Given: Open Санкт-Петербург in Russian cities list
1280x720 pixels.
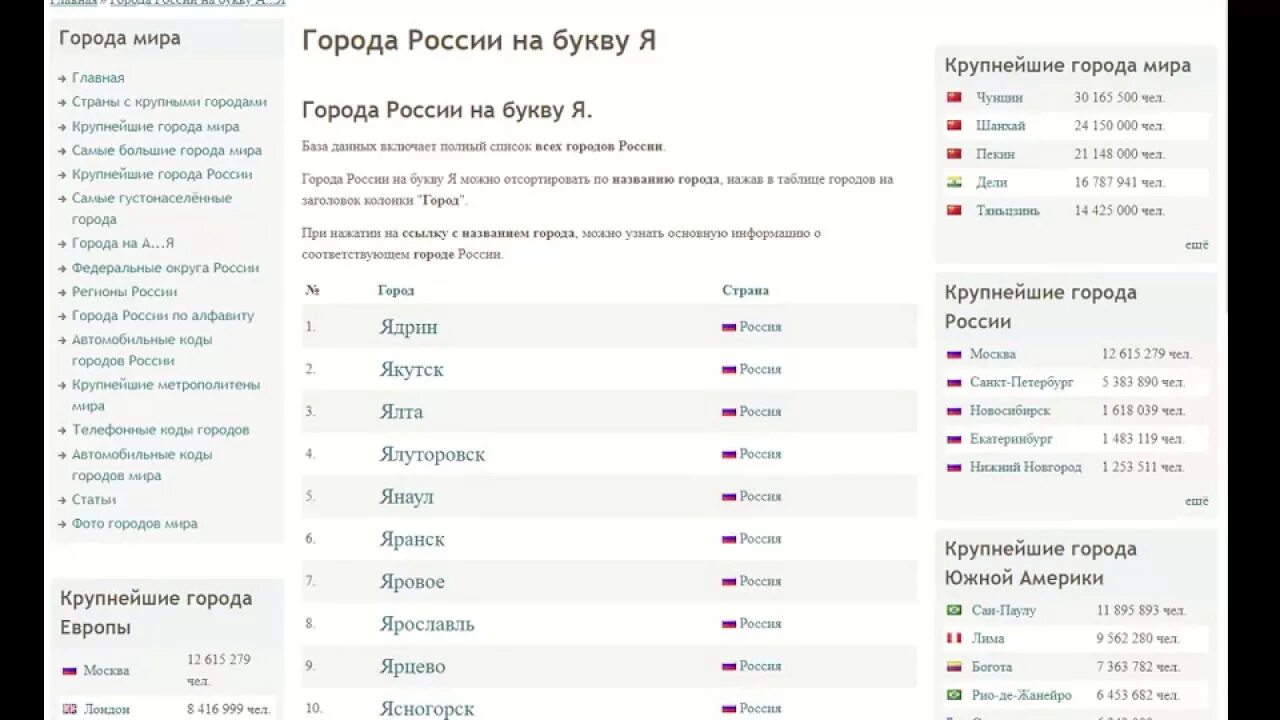Looking at the screenshot, I should (x=1022, y=382).
